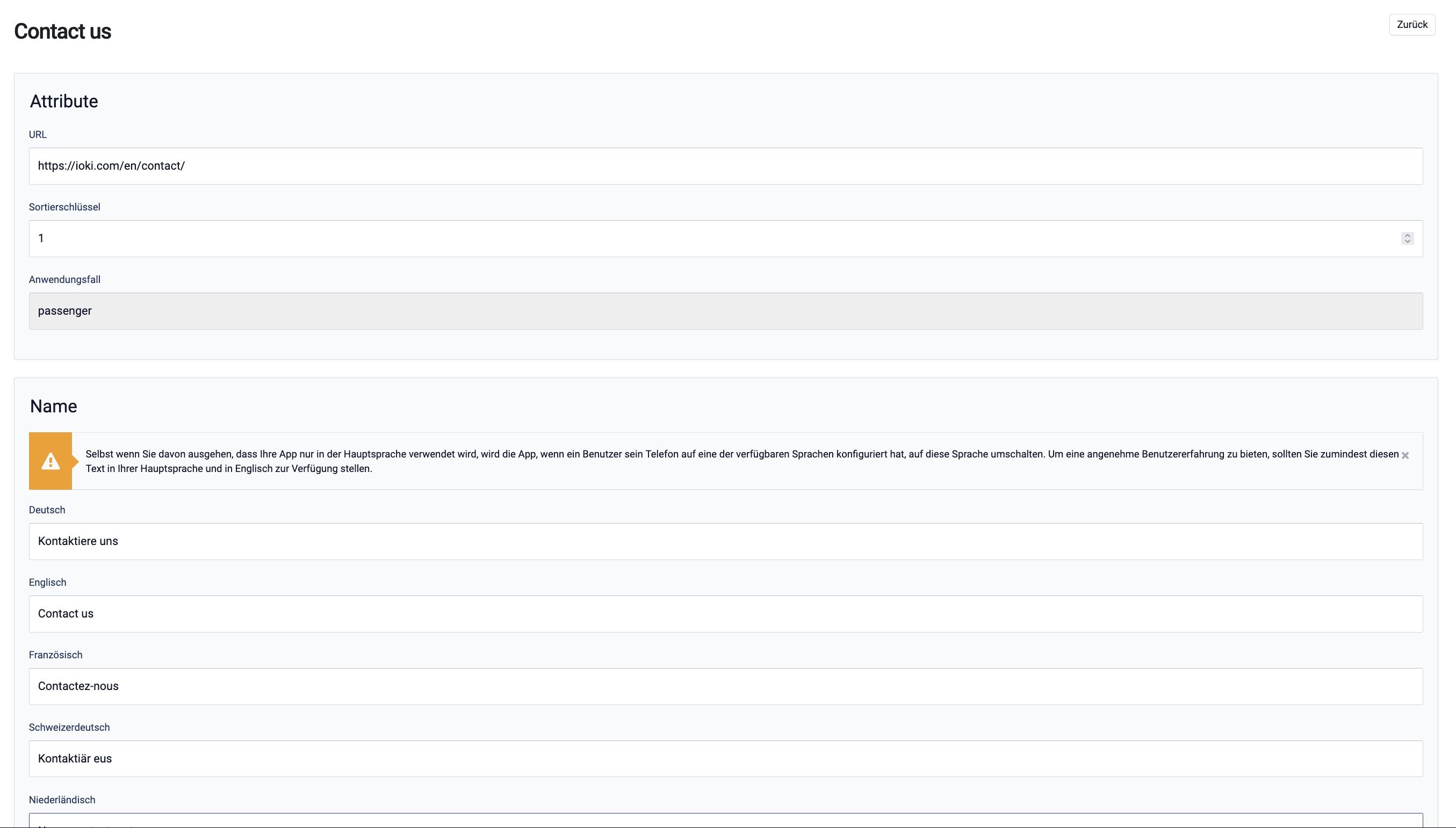Increase Sortierschlüssel with the up arrow

(x=1407, y=235)
